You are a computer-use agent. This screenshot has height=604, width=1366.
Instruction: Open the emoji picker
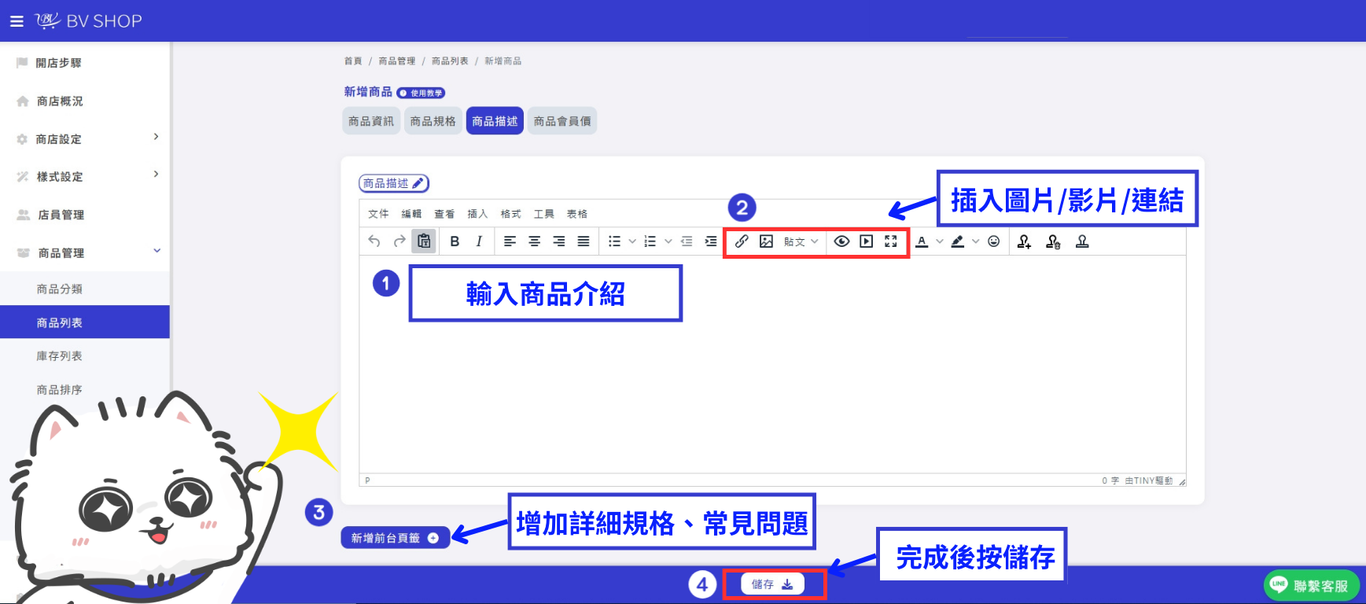click(994, 241)
